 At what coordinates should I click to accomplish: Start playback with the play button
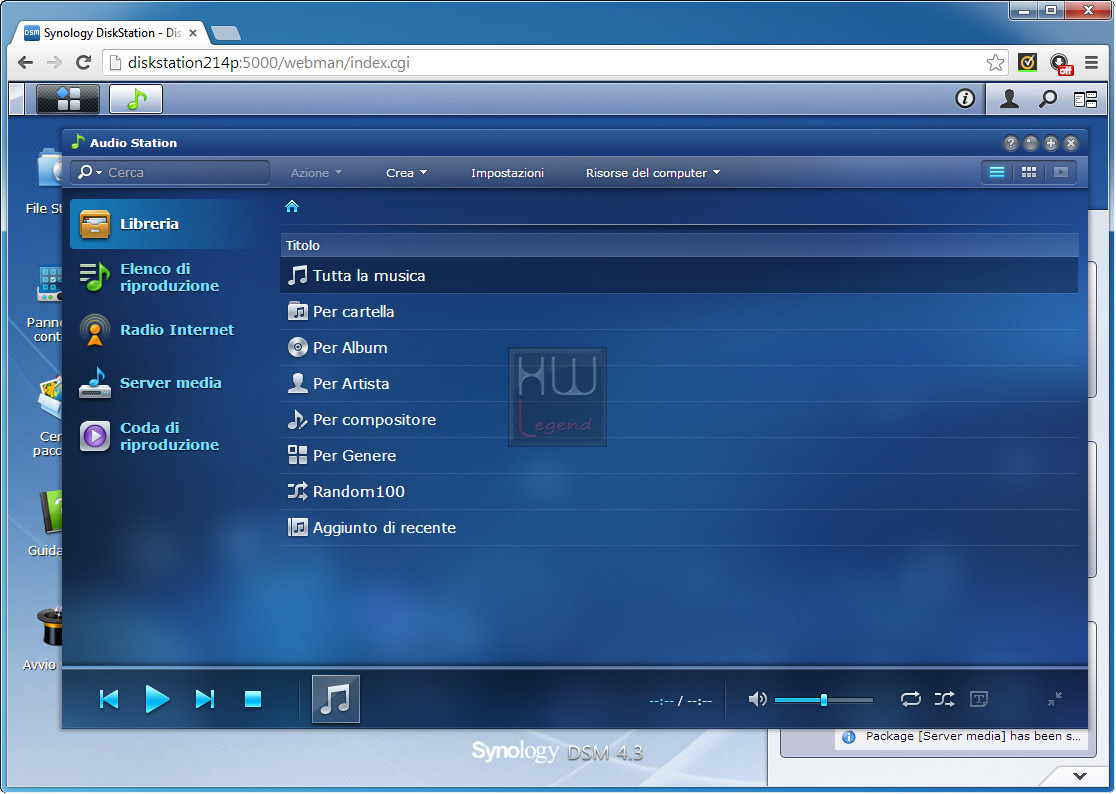click(x=157, y=699)
